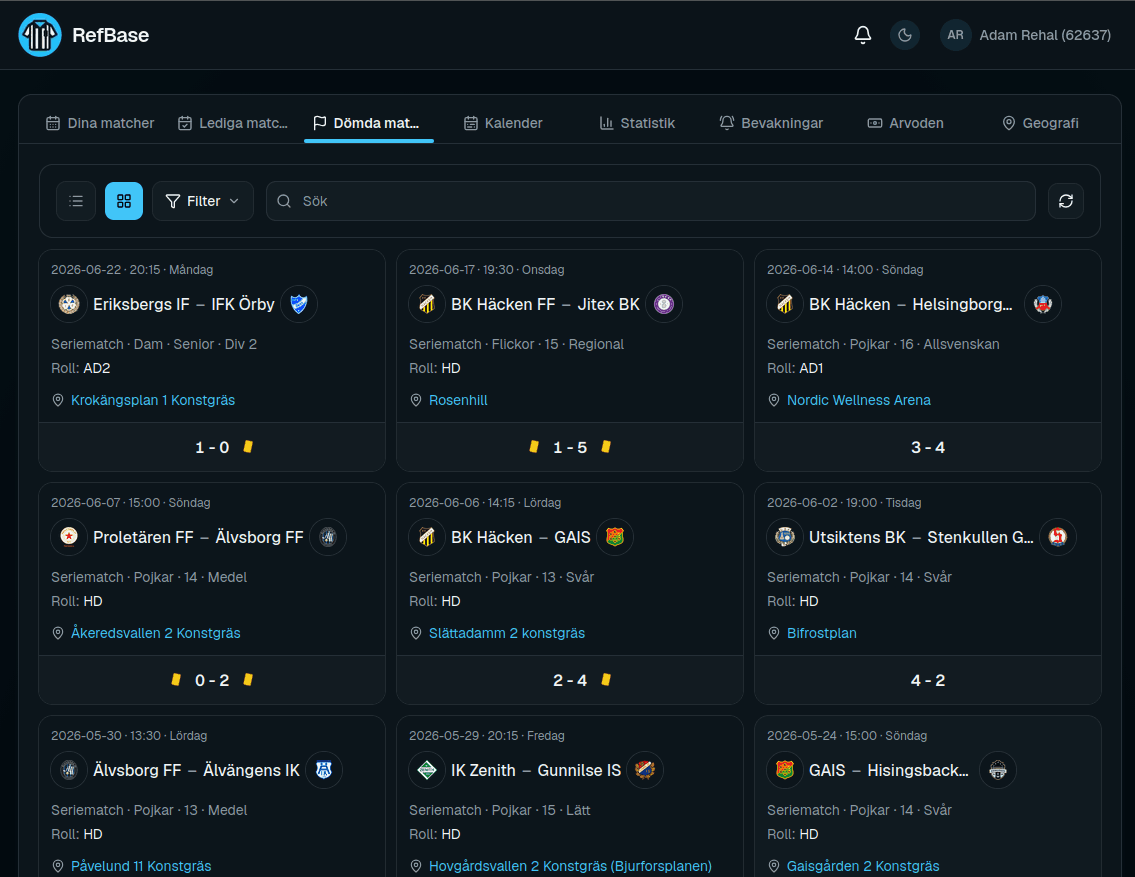Click yellow card icon beside 2 - 4 score
The image size is (1135, 877).
(x=607, y=679)
